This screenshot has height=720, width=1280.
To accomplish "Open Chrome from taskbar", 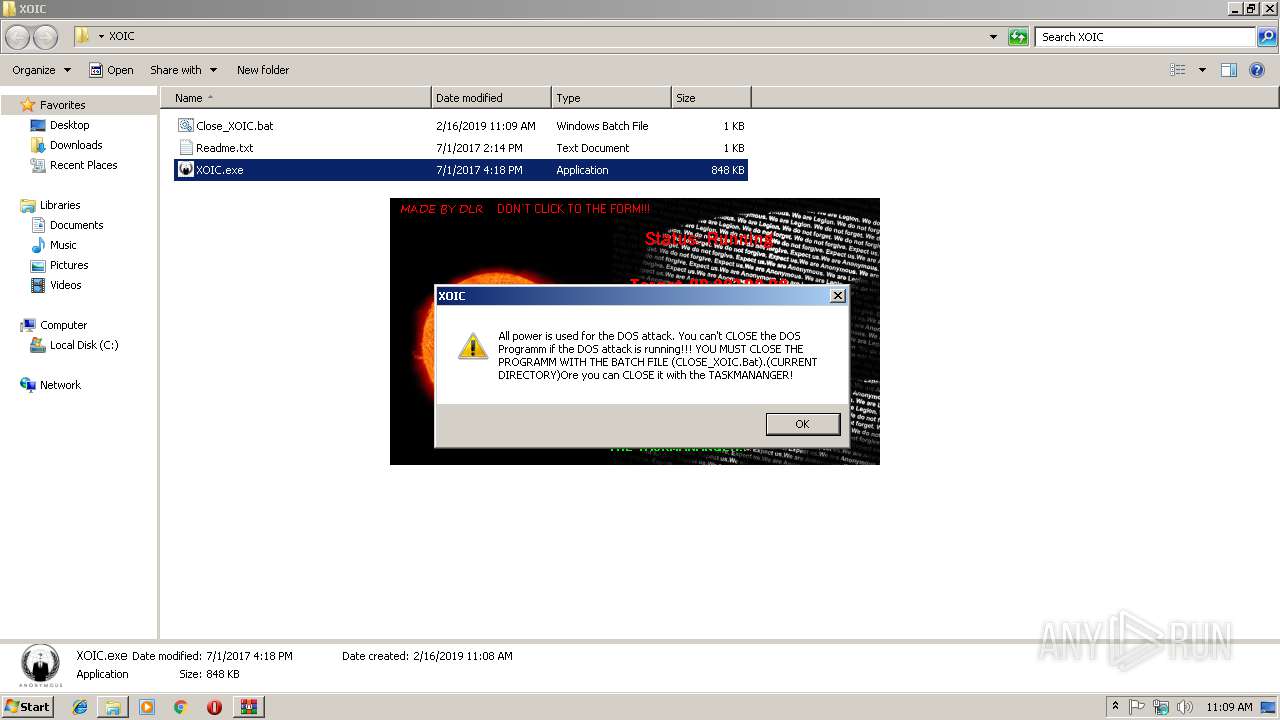I will [x=180, y=707].
